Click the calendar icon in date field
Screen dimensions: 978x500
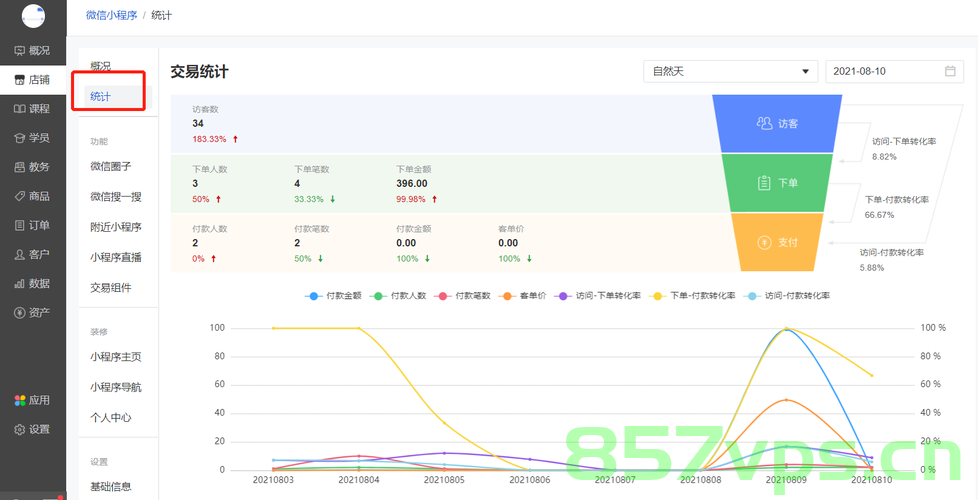[x=950, y=71]
